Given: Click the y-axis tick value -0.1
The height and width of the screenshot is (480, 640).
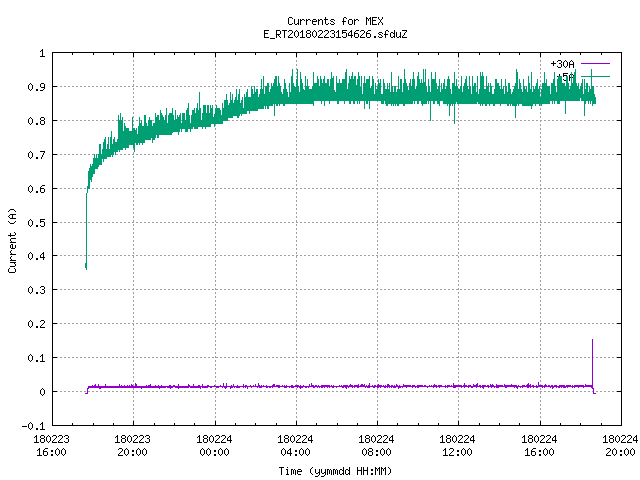Looking at the screenshot, I should (33, 426).
